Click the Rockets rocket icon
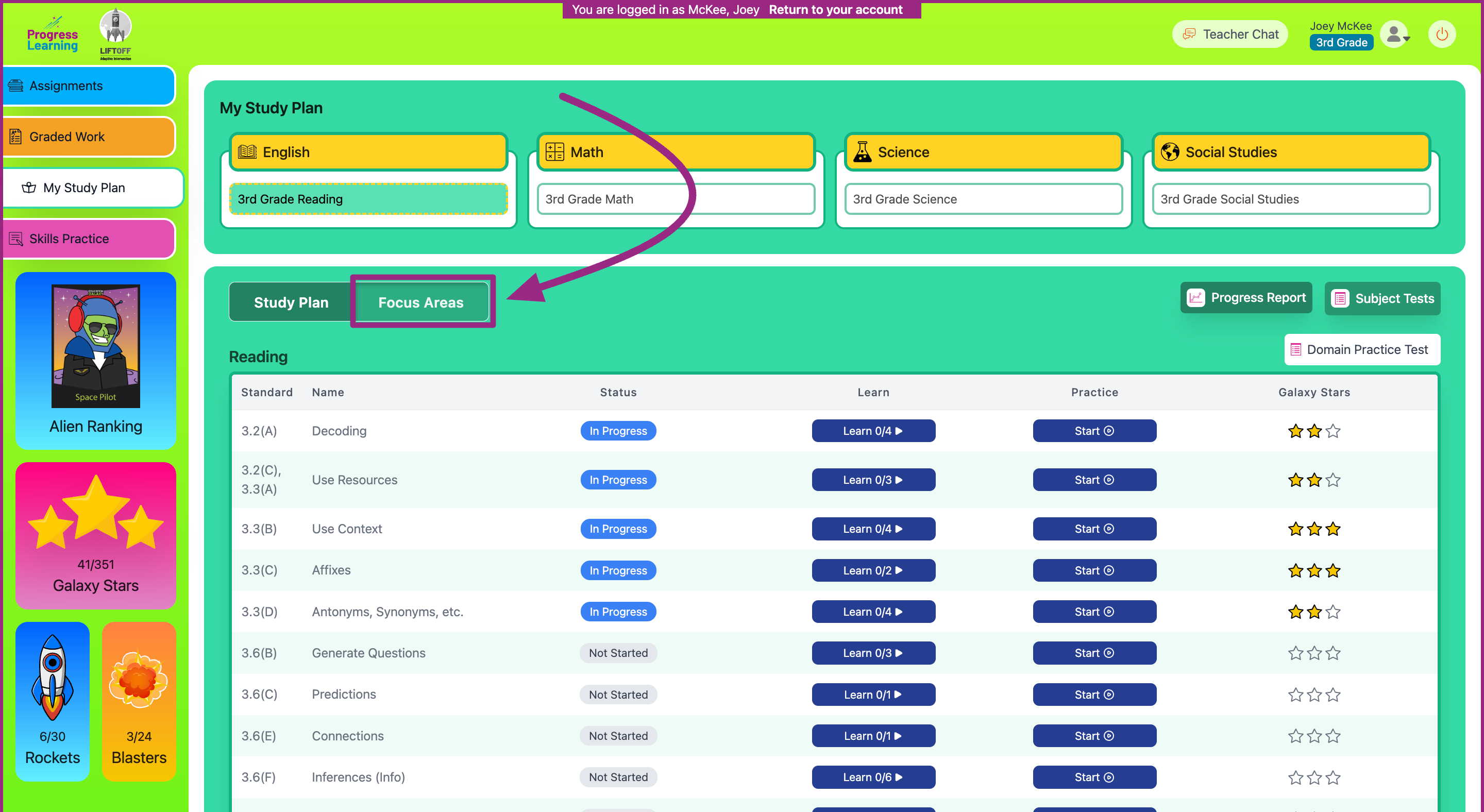This screenshot has width=1484, height=812. click(53, 676)
